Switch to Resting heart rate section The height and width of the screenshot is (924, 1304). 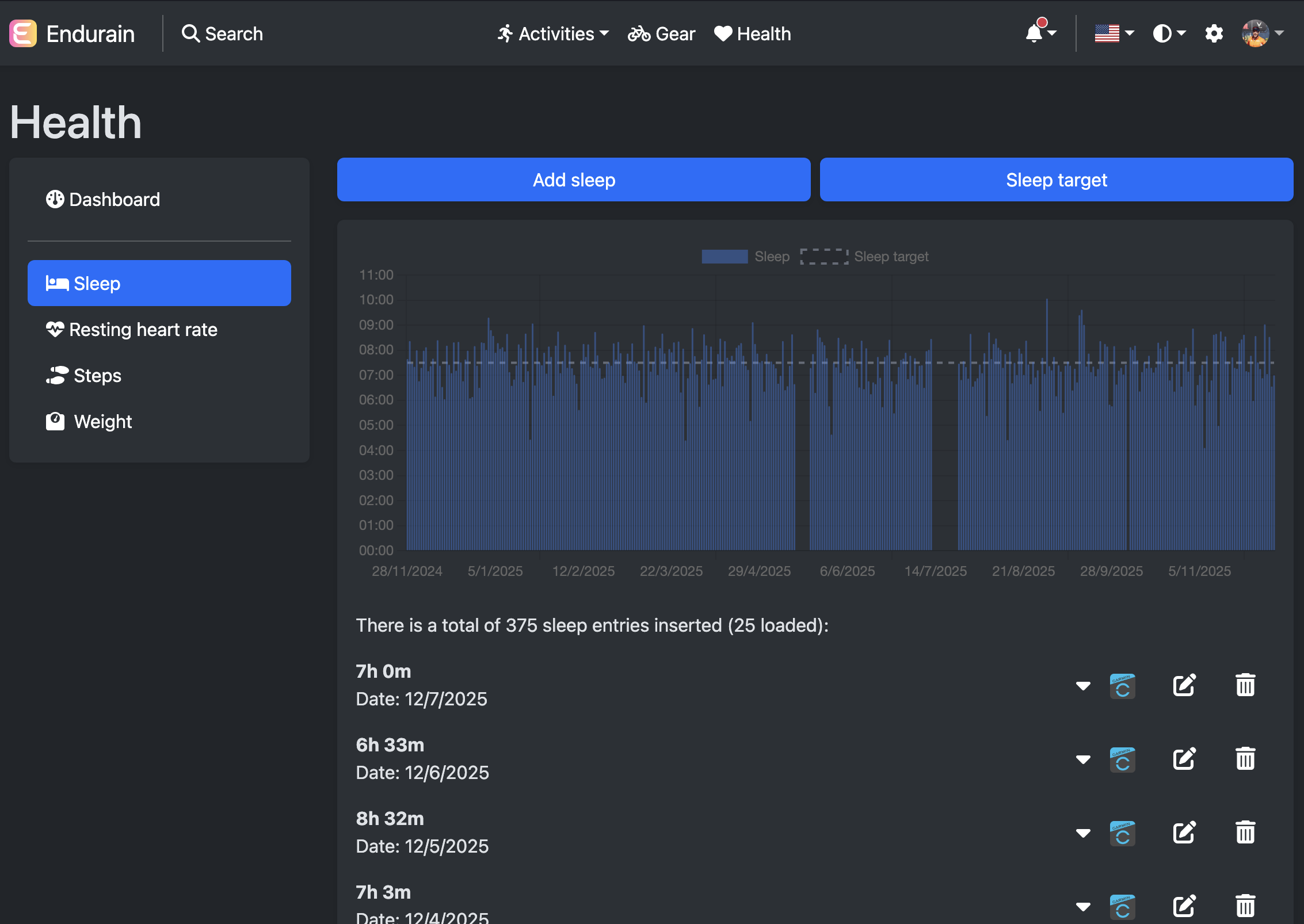(x=143, y=330)
